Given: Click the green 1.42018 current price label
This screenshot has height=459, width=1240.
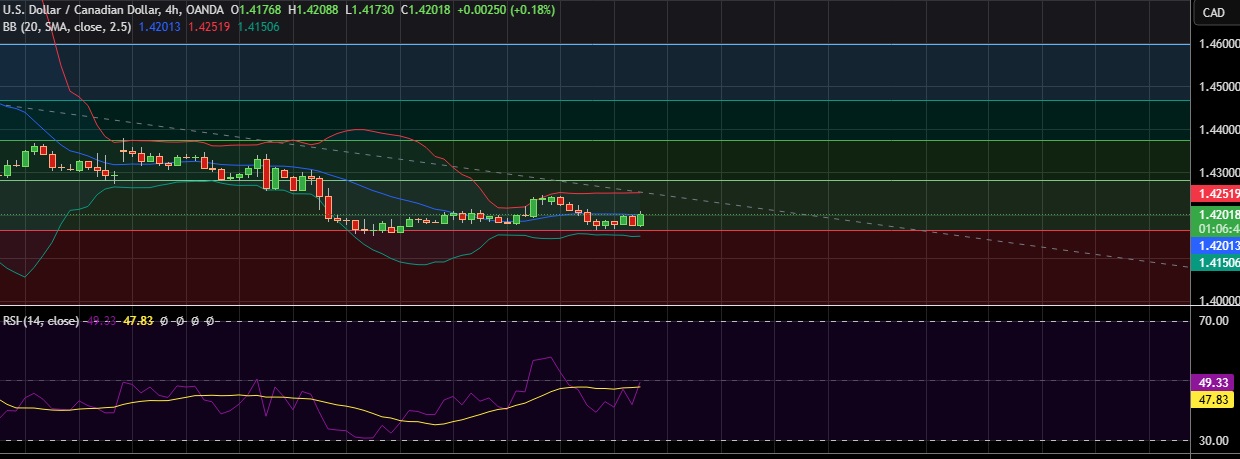Looking at the screenshot, I should point(1214,214).
